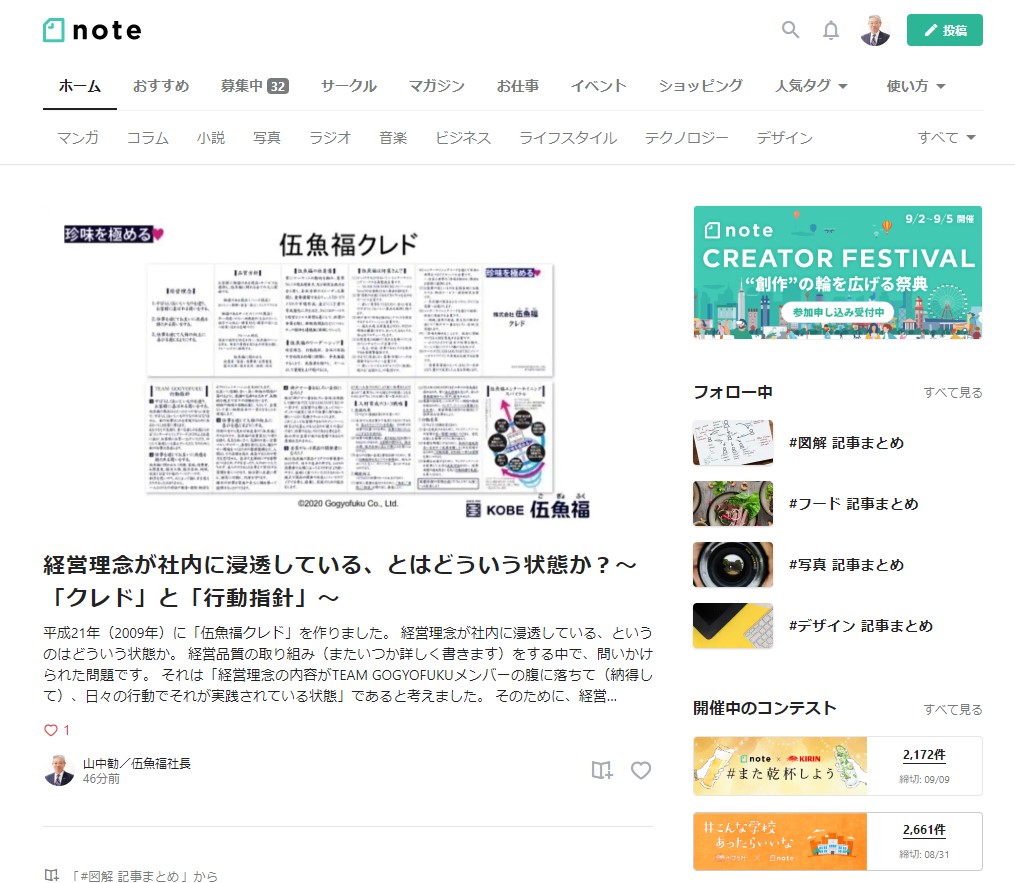Open the note CREATOR FESTIVAL banner
1015x883 pixels.
(838, 273)
